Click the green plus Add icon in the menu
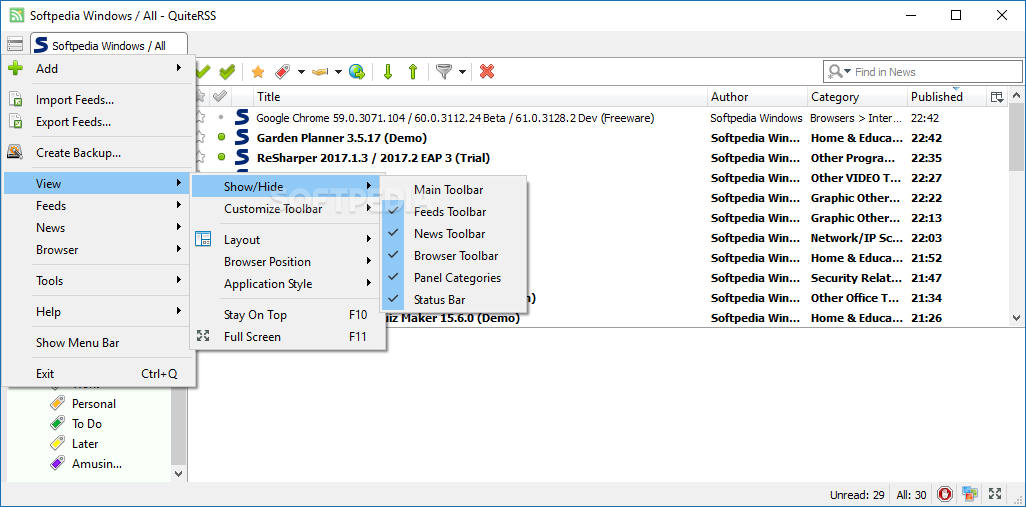The image size is (1026, 507). (16, 68)
